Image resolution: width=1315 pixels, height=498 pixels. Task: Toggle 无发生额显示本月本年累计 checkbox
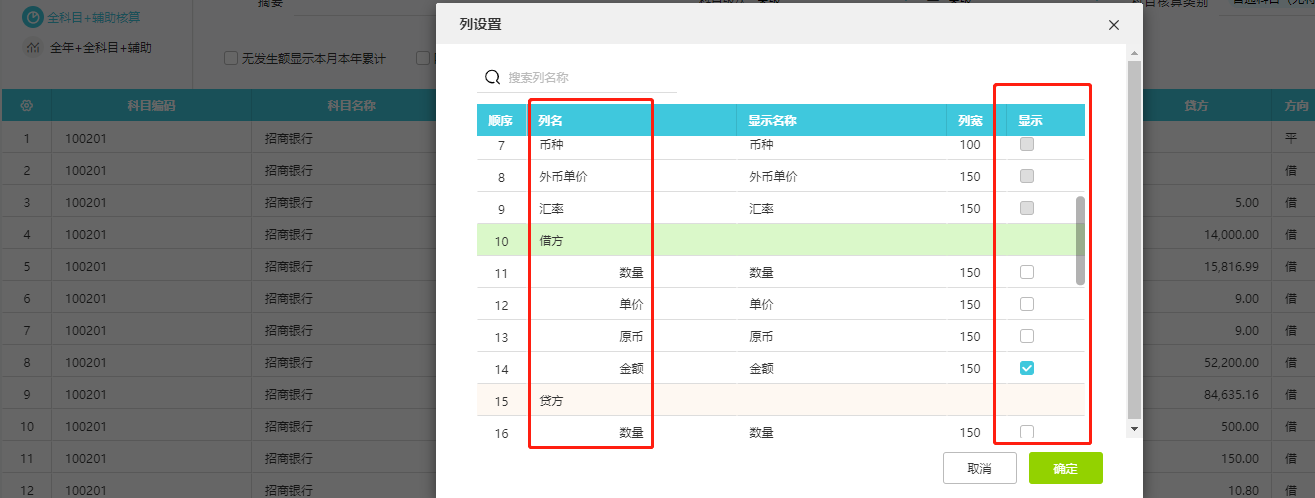[231, 59]
